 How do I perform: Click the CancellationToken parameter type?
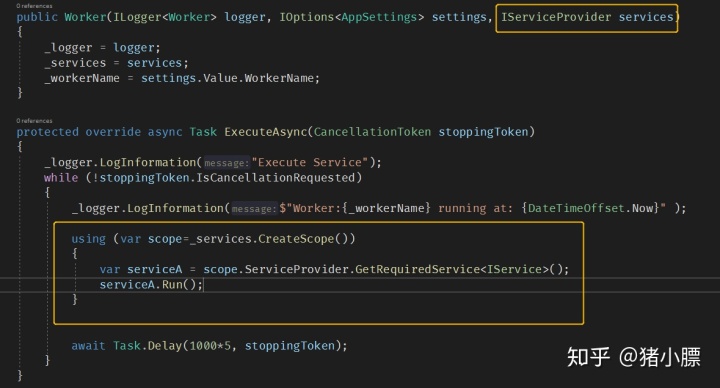372,132
